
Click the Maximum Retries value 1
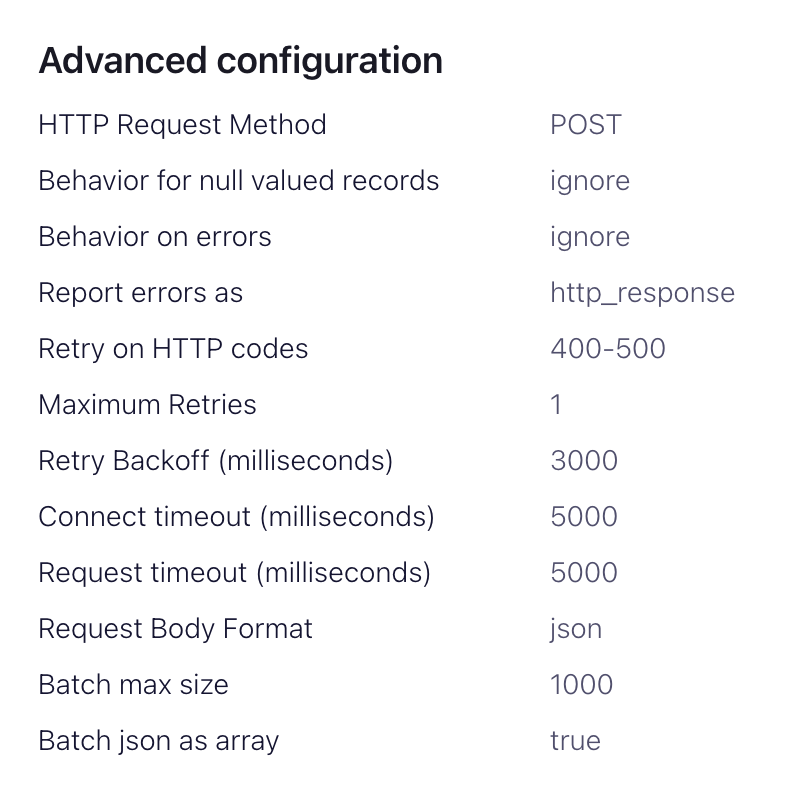point(556,405)
